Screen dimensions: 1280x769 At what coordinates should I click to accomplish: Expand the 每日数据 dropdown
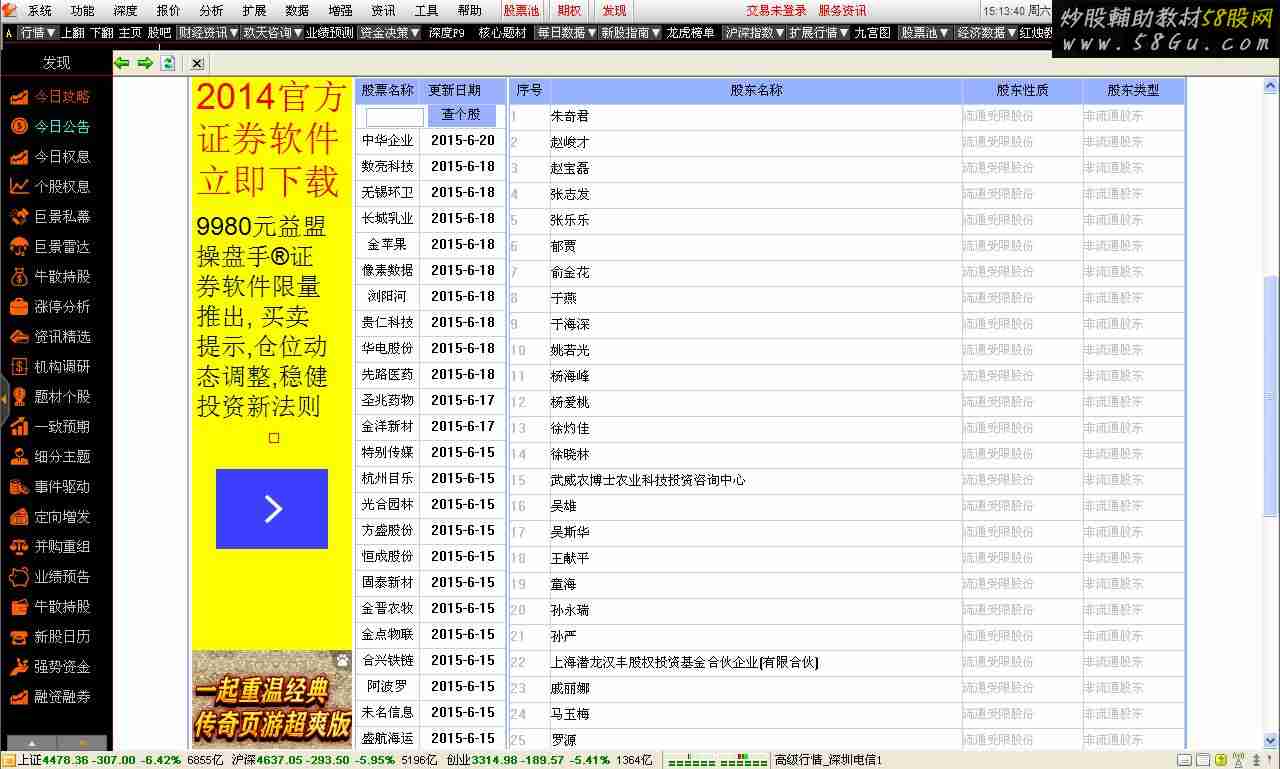566,33
